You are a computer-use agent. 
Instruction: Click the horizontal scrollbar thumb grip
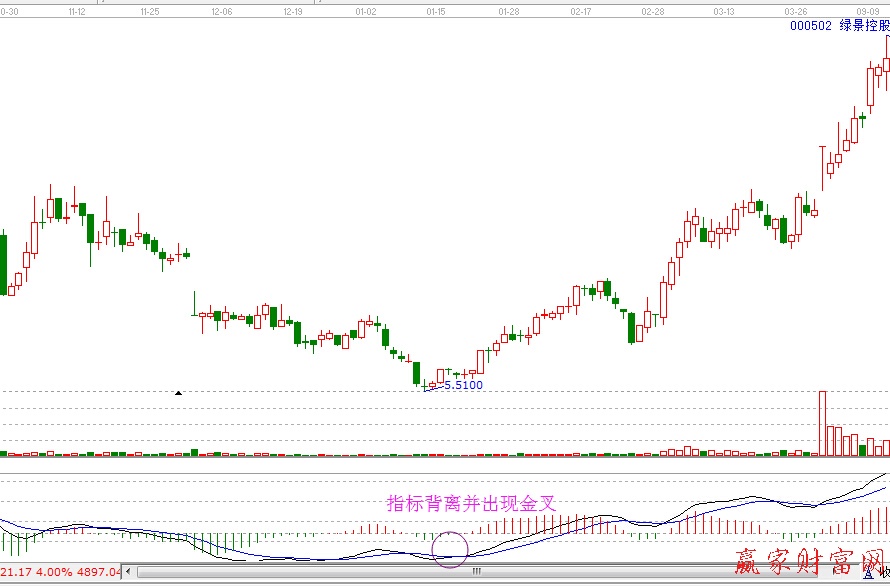[476, 573]
